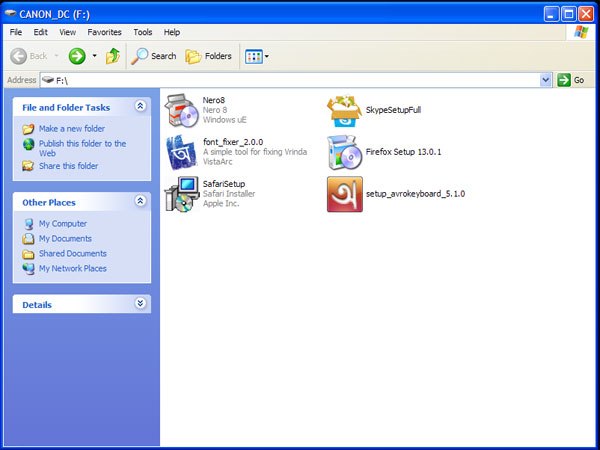Image resolution: width=600 pixels, height=450 pixels.
Task: Select the SkypeSetupFull icon
Action: [x=344, y=111]
